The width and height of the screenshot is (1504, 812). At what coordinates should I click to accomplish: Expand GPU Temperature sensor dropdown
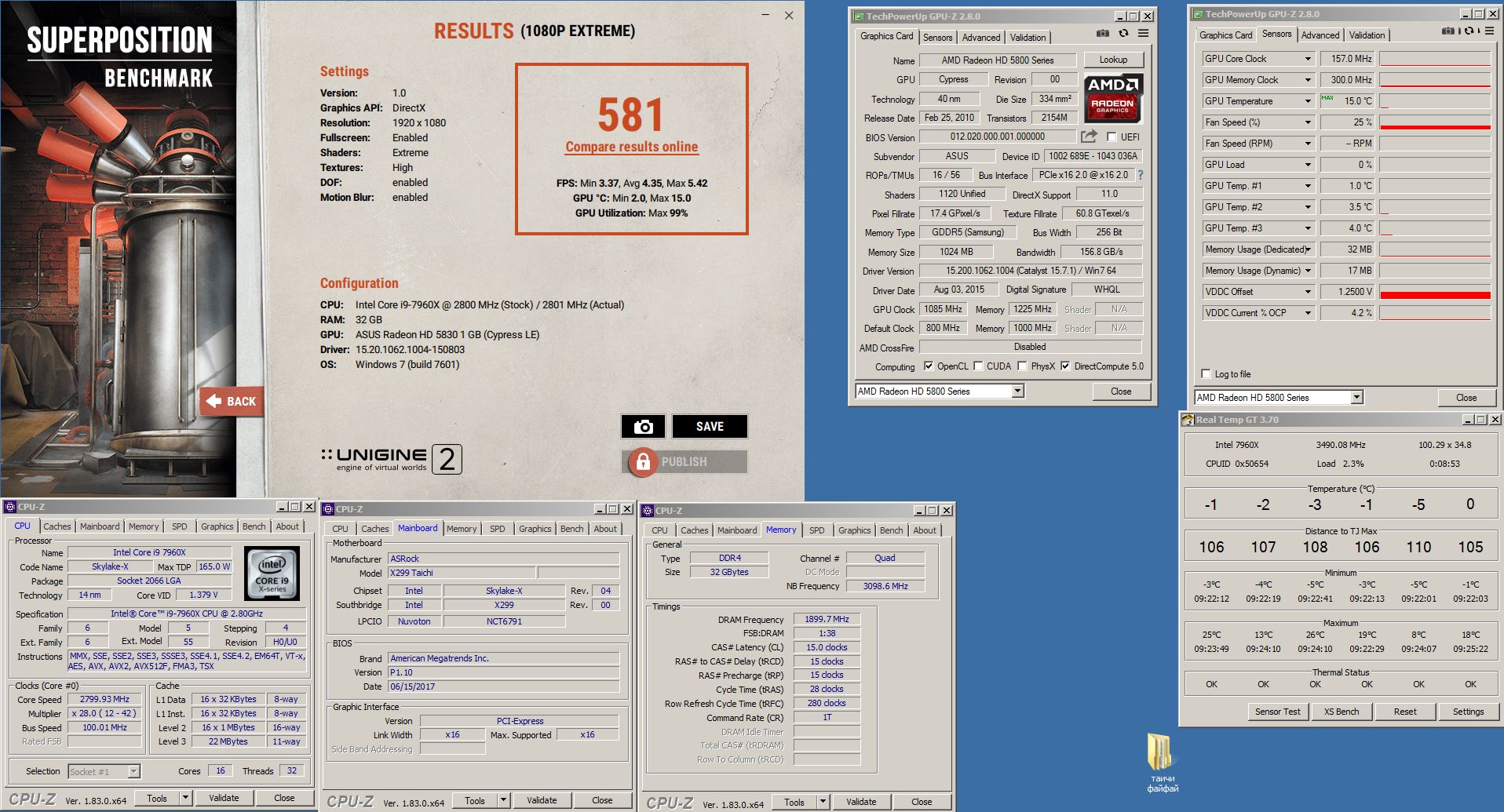coord(1308,101)
